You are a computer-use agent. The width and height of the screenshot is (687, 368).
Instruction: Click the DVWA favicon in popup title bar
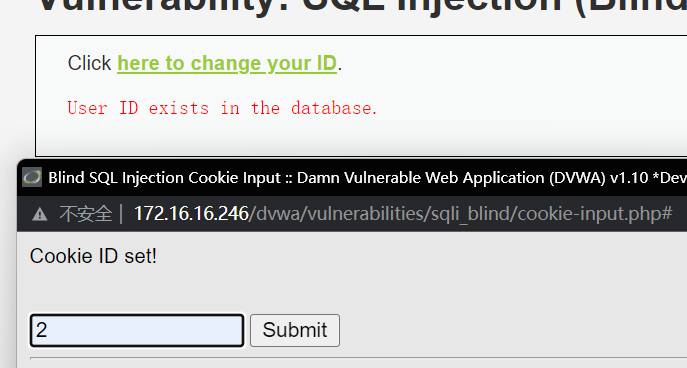32,177
